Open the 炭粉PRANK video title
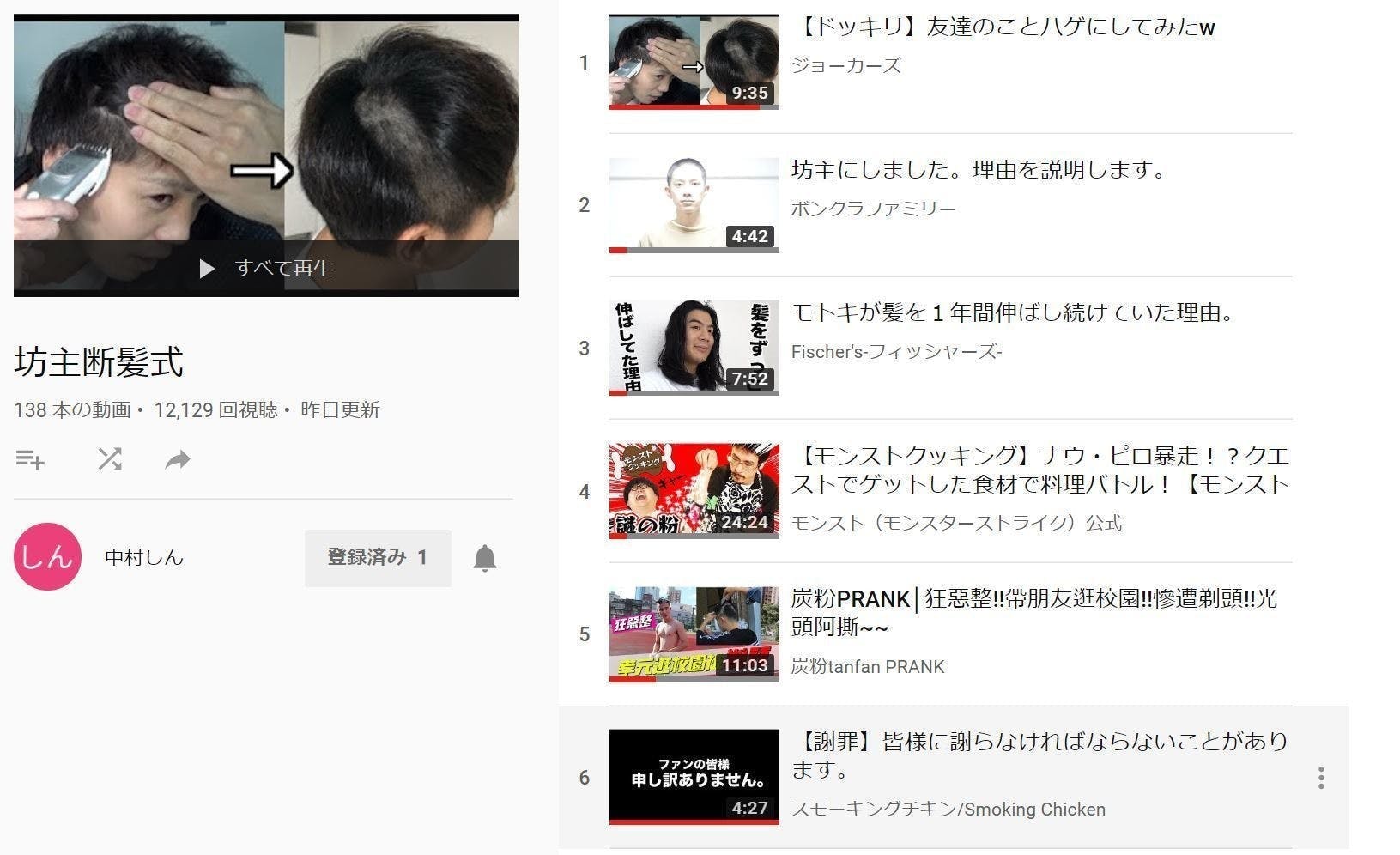 click(x=1033, y=612)
